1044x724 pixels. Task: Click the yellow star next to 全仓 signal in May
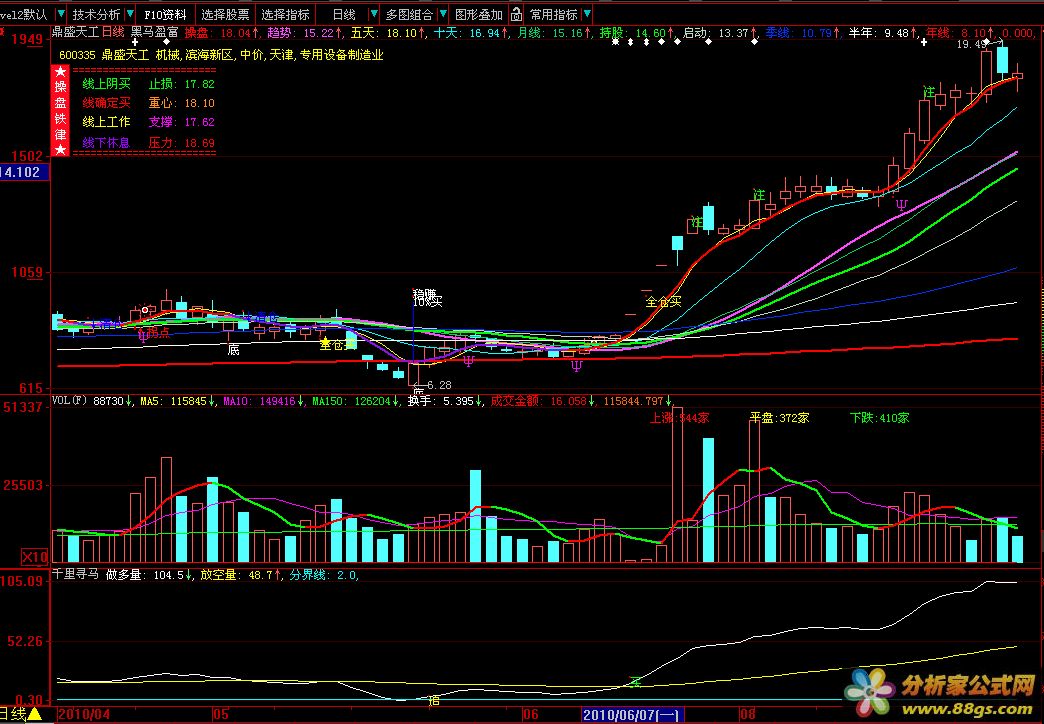[x=325, y=344]
